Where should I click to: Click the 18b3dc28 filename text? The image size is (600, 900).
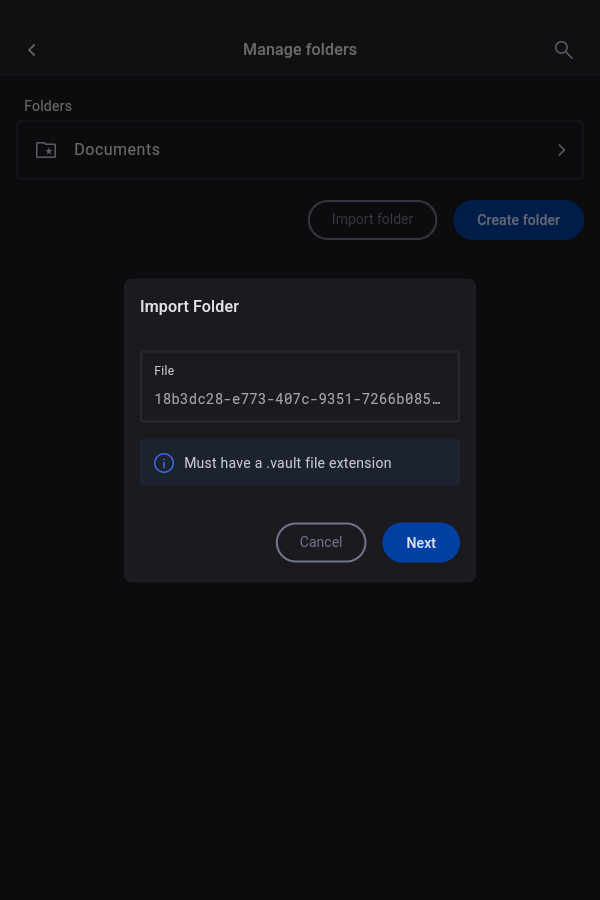[297, 399]
